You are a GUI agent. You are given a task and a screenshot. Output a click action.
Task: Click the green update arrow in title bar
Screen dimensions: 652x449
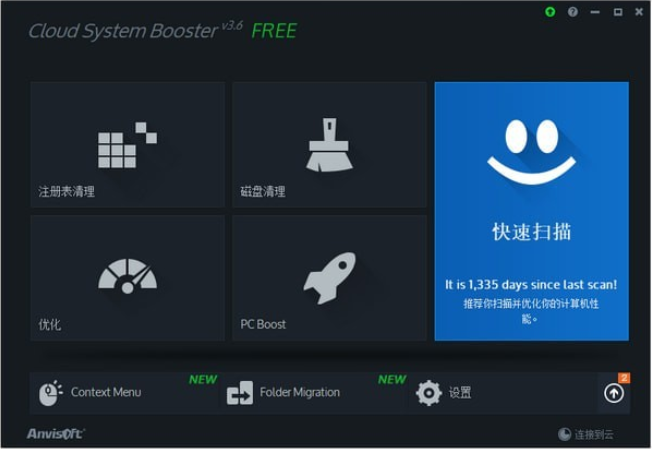pyautogui.click(x=550, y=12)
